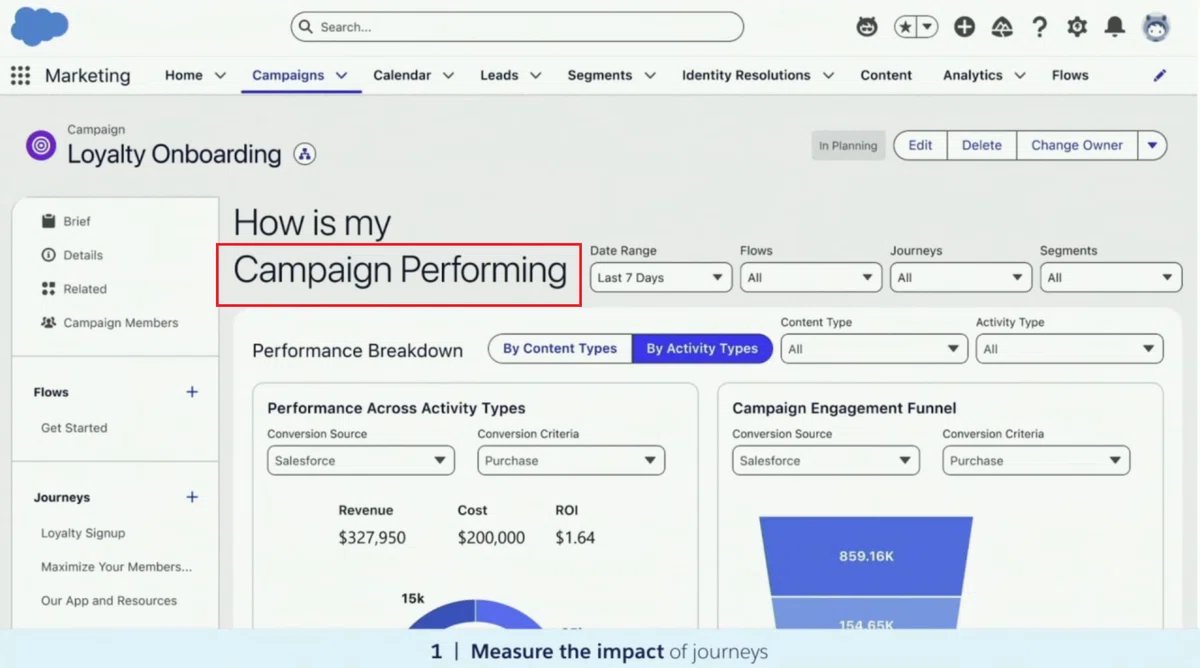Open the Loyalty Signup journey

pyautogui.click(x=83, y=533)
